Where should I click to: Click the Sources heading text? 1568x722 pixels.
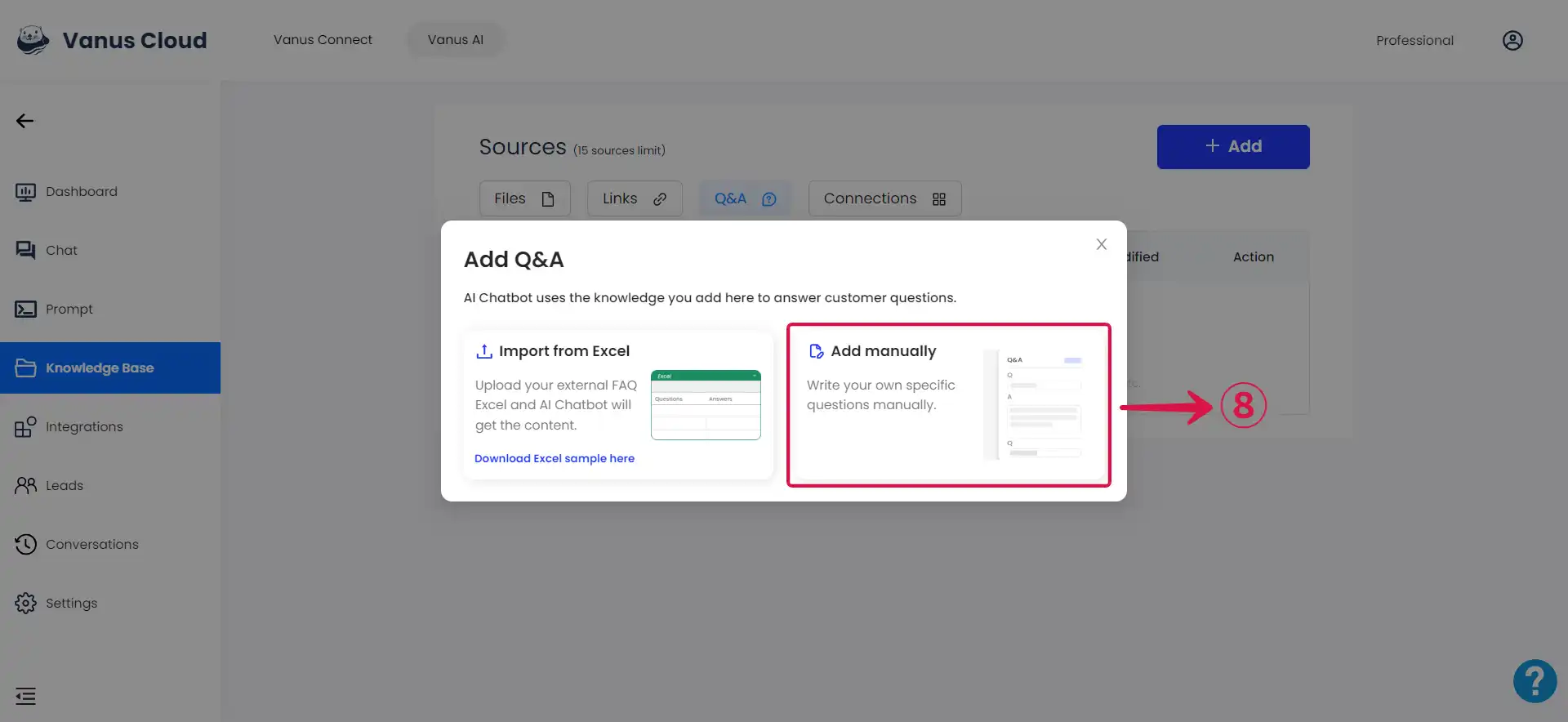click(x=523, y=147)
